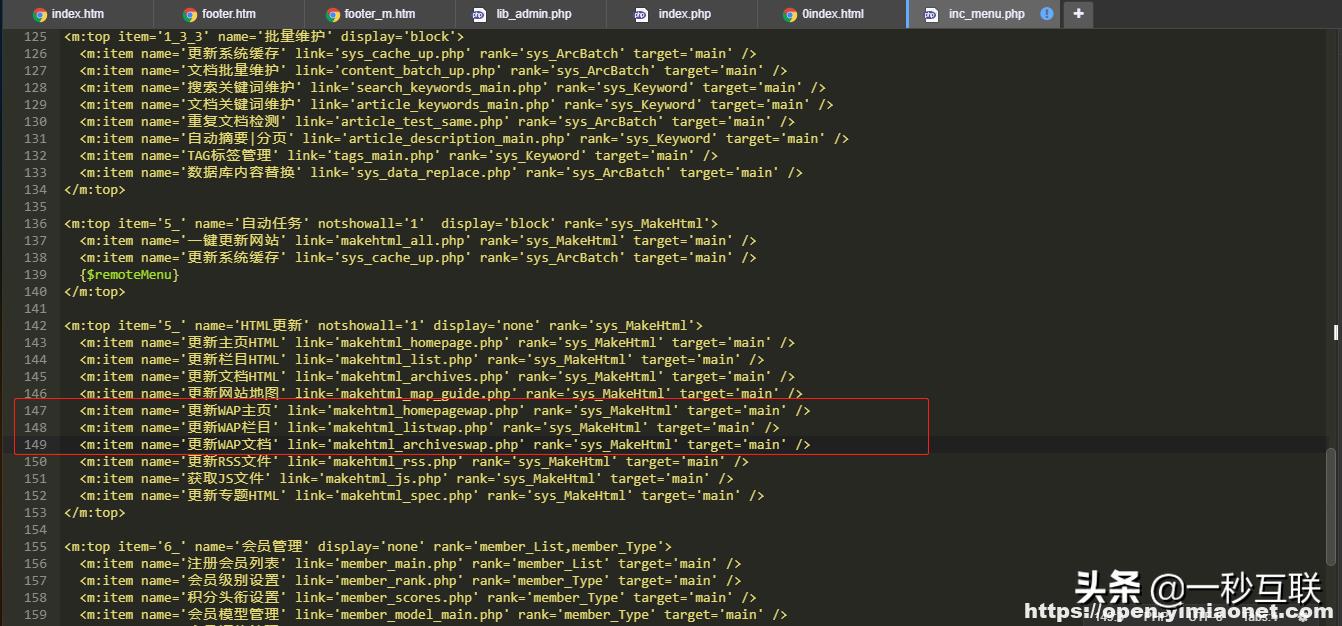
Task: Click the 'makehtml_listwap.php' code line
Action: tap(429, 427)
